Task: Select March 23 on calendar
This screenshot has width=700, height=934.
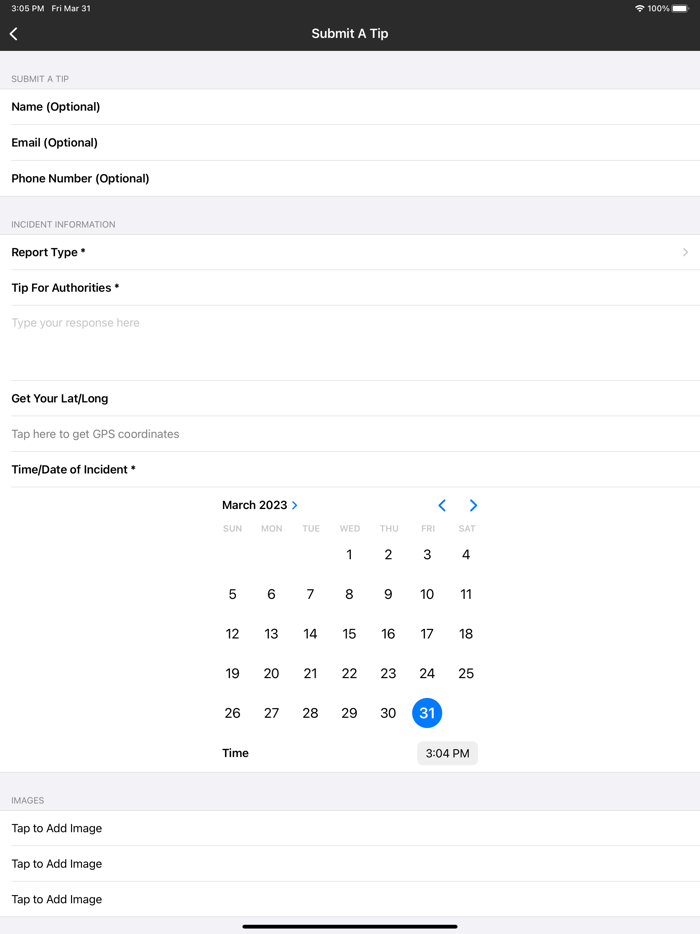Action: pos(388,673)
